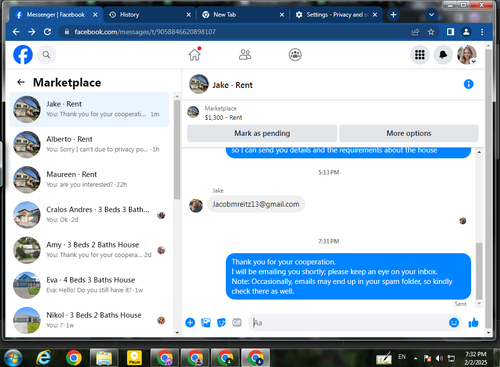Switch to the Messenger | Facebook tab
Image resolution: width=500 pixels, height=367 pixels.
tap(56, 15)
